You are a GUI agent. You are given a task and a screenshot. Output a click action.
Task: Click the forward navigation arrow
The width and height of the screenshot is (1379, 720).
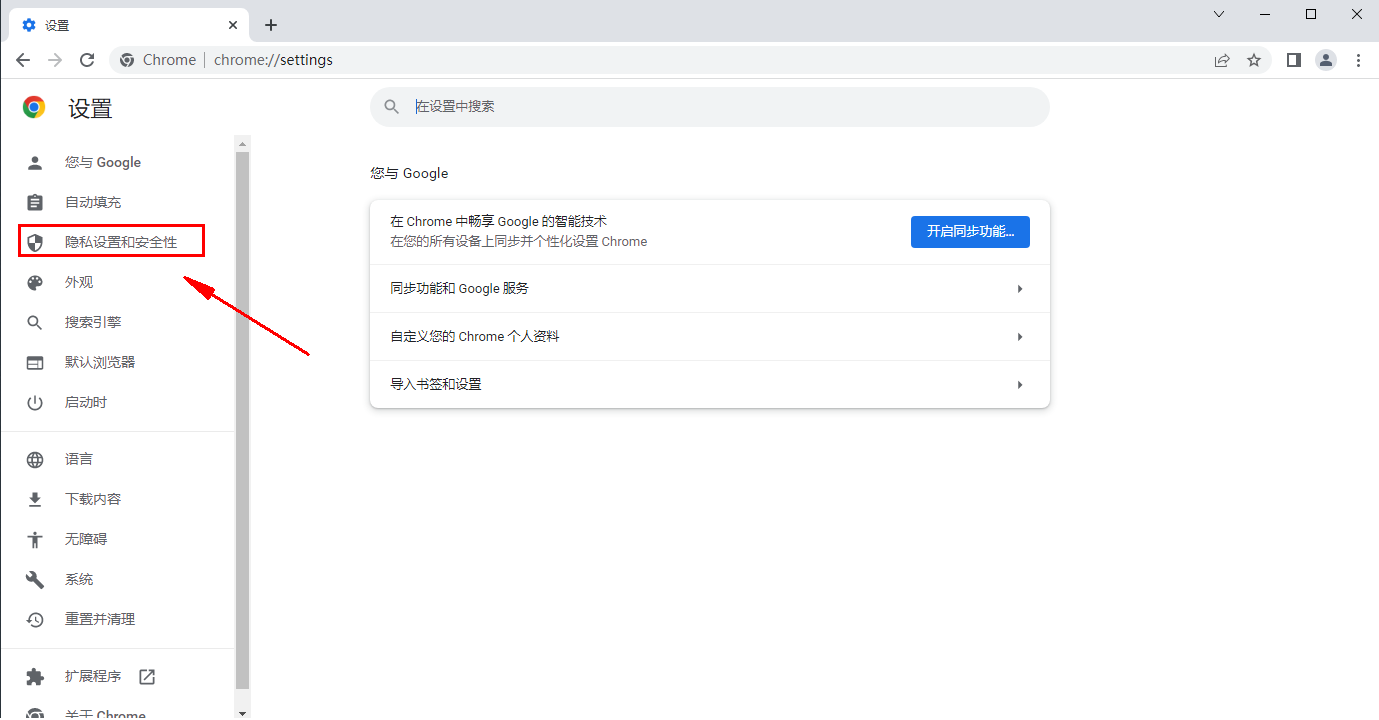coord(55,60)
